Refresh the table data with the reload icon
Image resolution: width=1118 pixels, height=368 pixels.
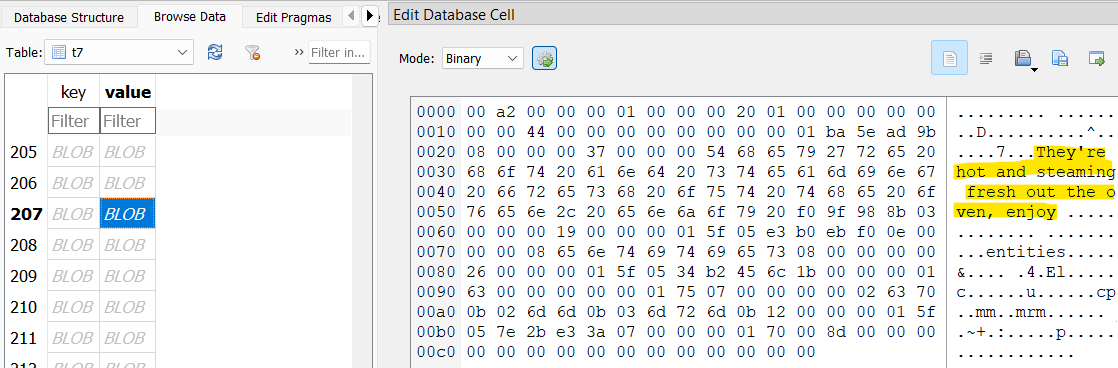coord(215,52)
